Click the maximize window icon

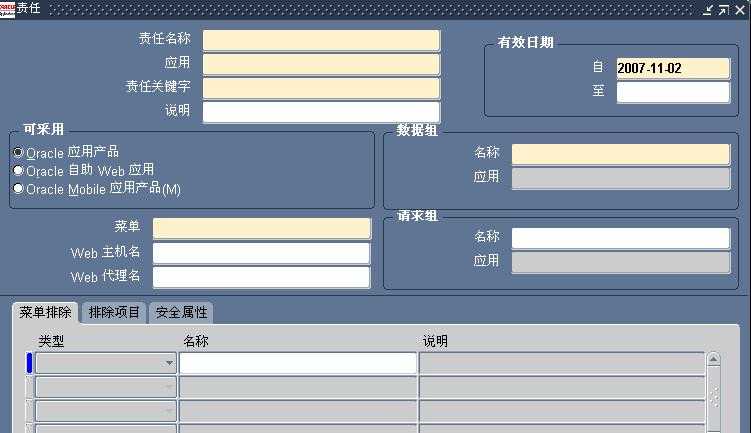pyautogui.click(x=723, y=9)
